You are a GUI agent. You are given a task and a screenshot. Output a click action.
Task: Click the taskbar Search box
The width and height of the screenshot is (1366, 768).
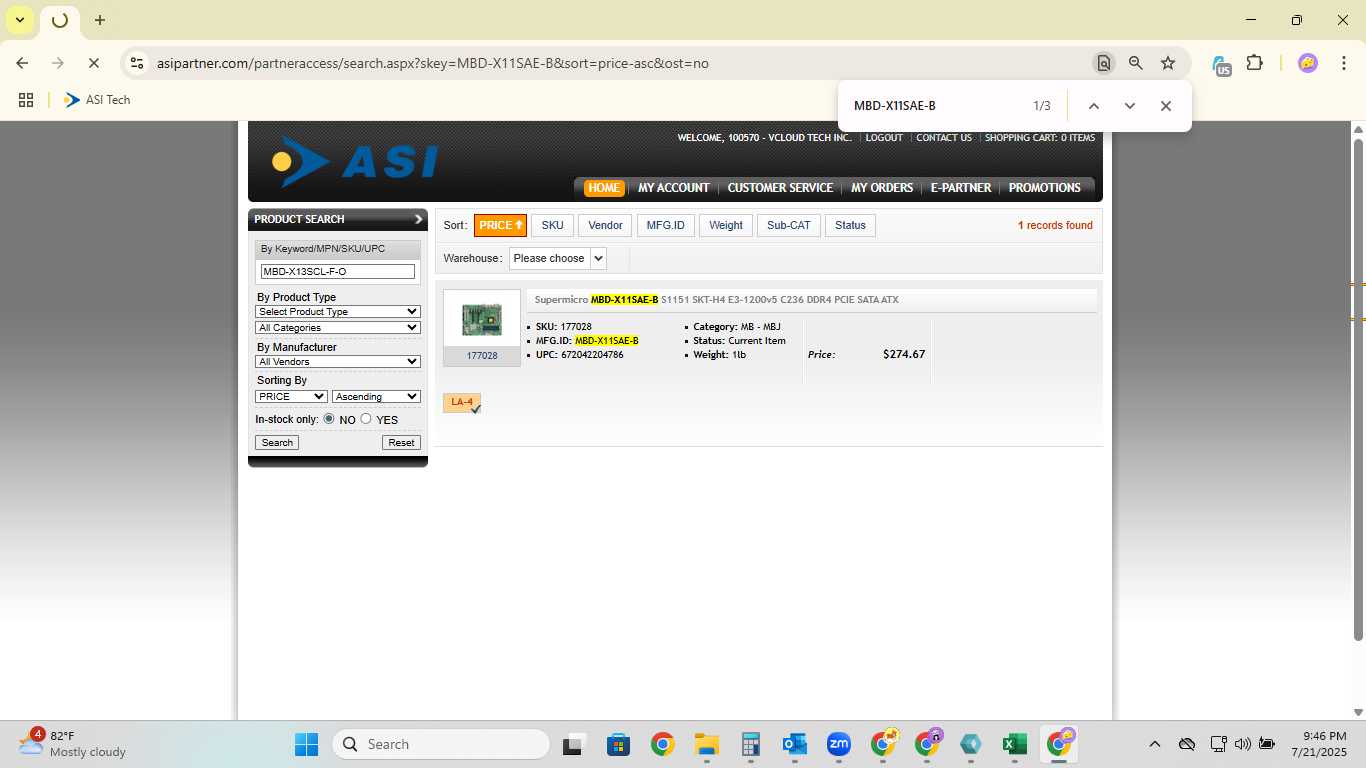click(x=440, y=744)
